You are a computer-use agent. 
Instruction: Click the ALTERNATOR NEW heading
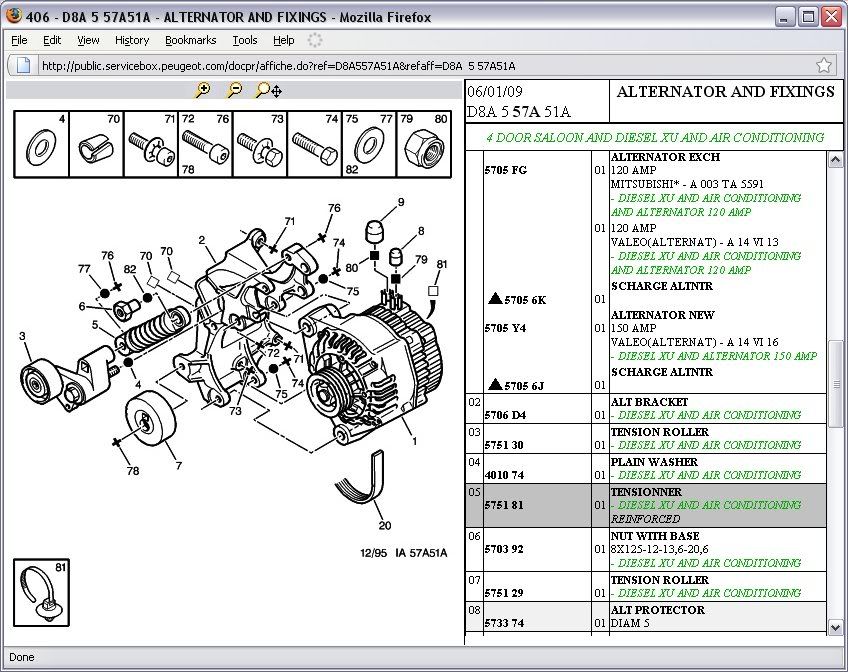pyautogui.click(x=662, y=315)
